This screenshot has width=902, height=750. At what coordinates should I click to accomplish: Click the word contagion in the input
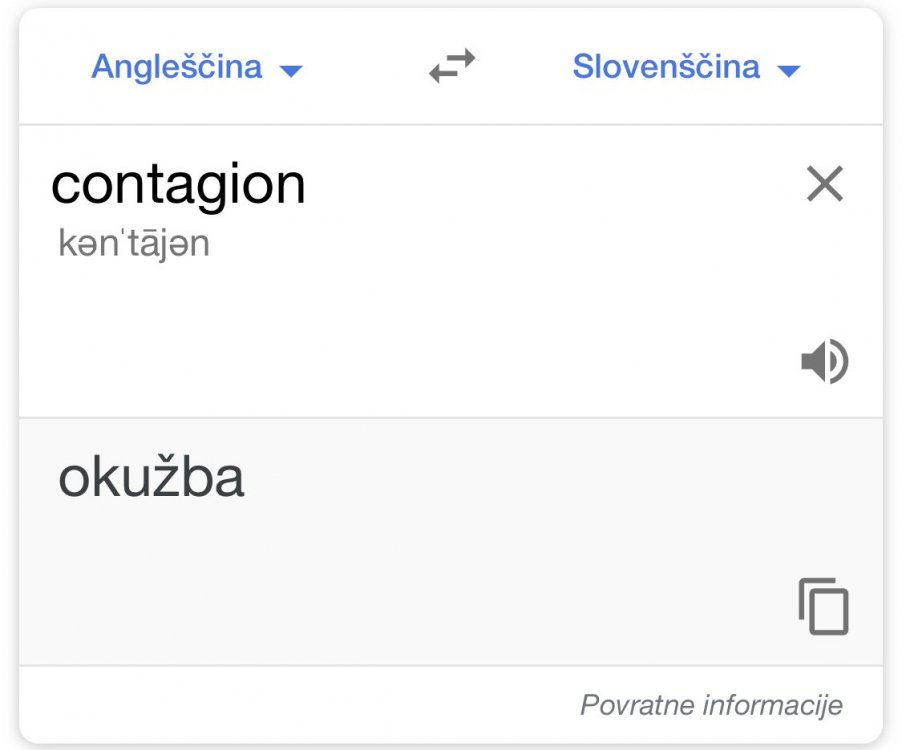pyautogui.click(x=178, y=185)
